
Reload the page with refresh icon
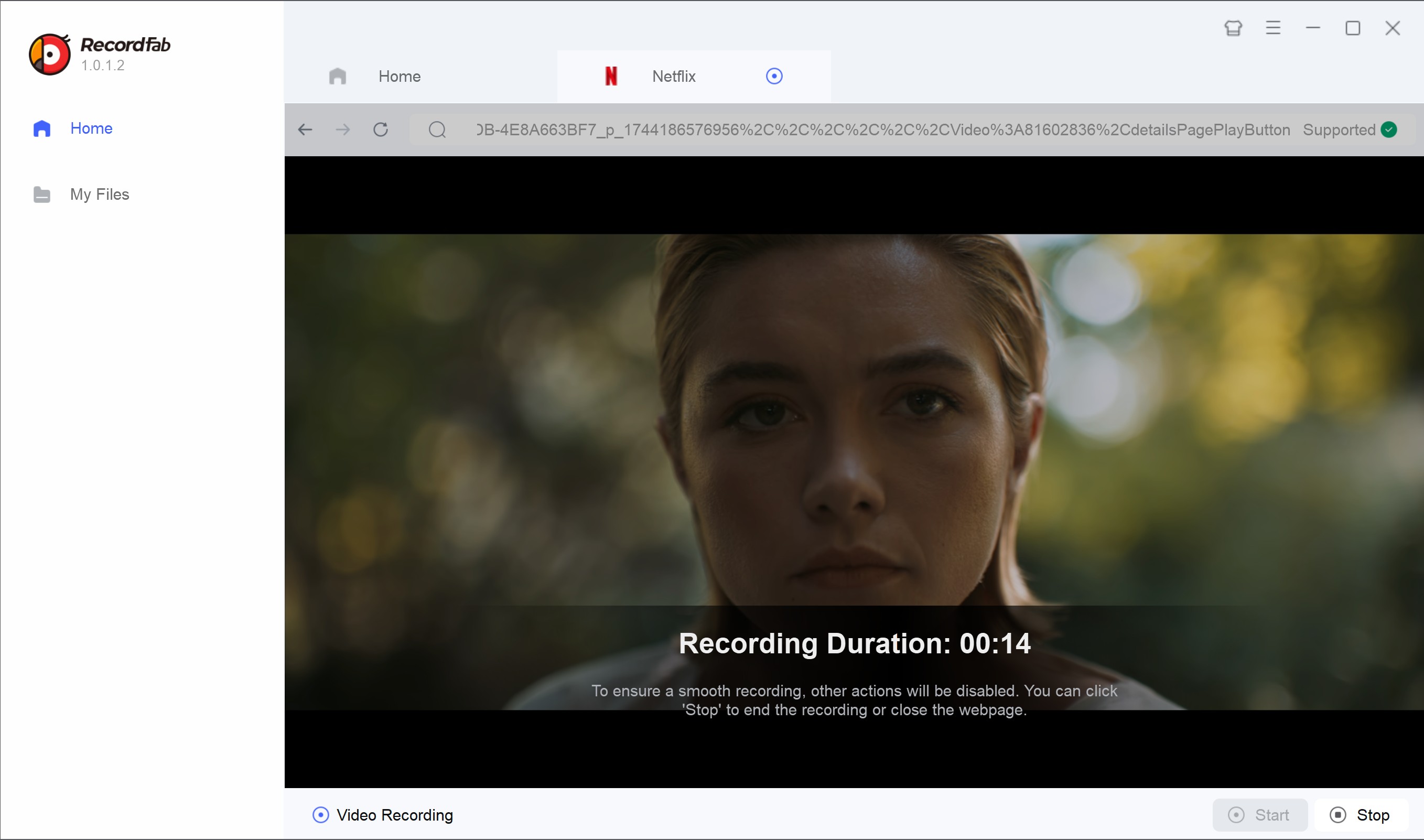point(381,130)
